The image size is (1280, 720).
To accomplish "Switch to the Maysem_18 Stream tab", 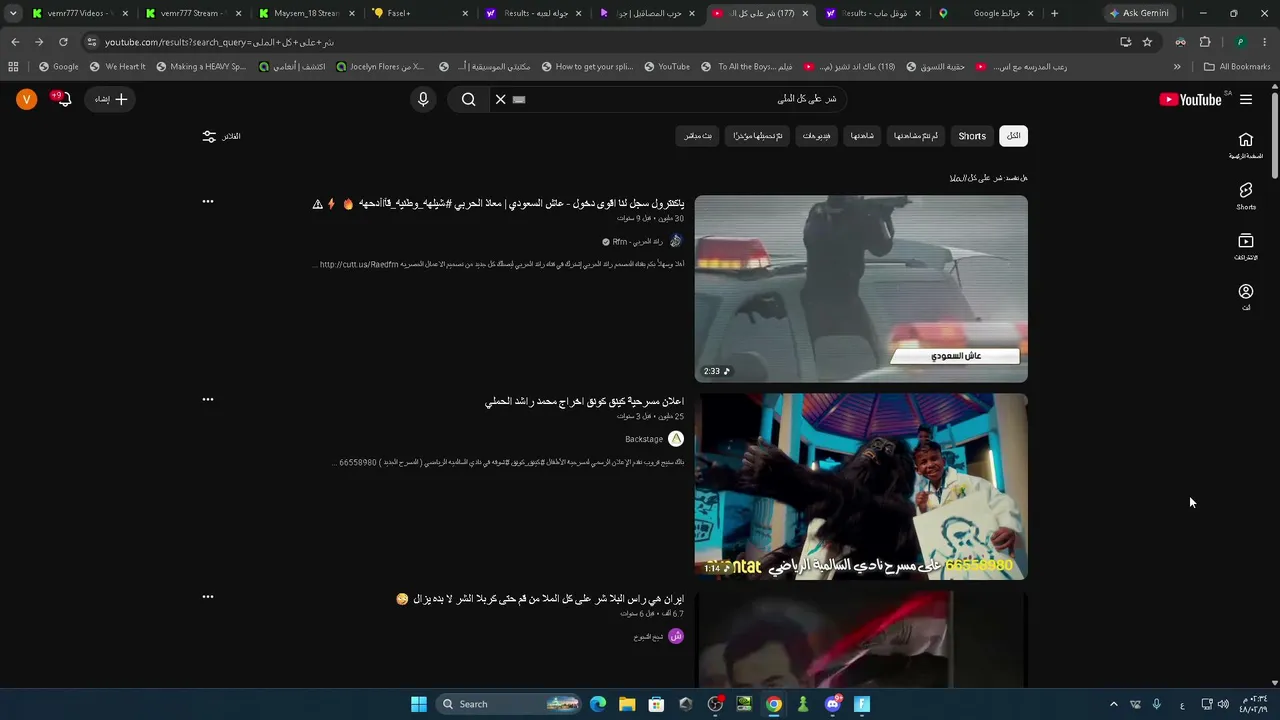I will pos(307,13).
